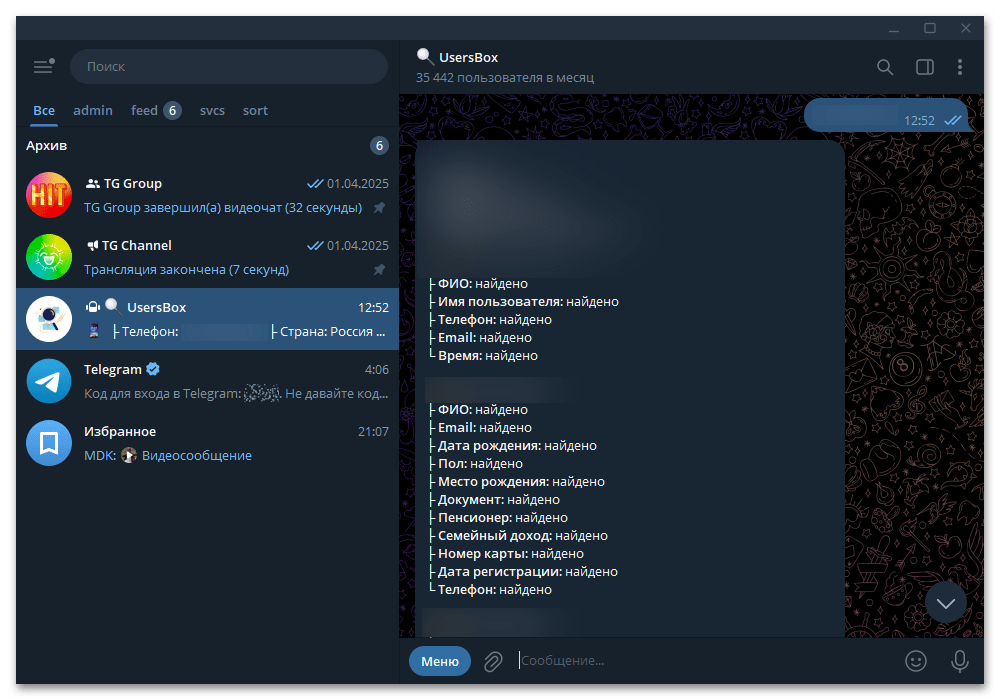The height and width of the screenshot is (700, 1000).
Task: Switch to the svcs folder tab
Action: tap(212, 110)
